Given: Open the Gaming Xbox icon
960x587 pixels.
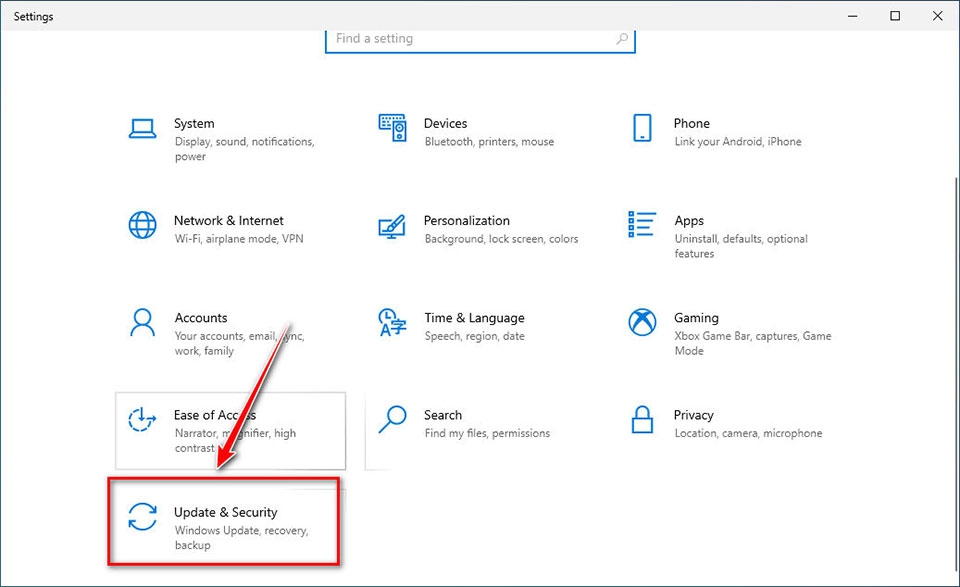Looking at the screenshot, I should pos(642,322).
